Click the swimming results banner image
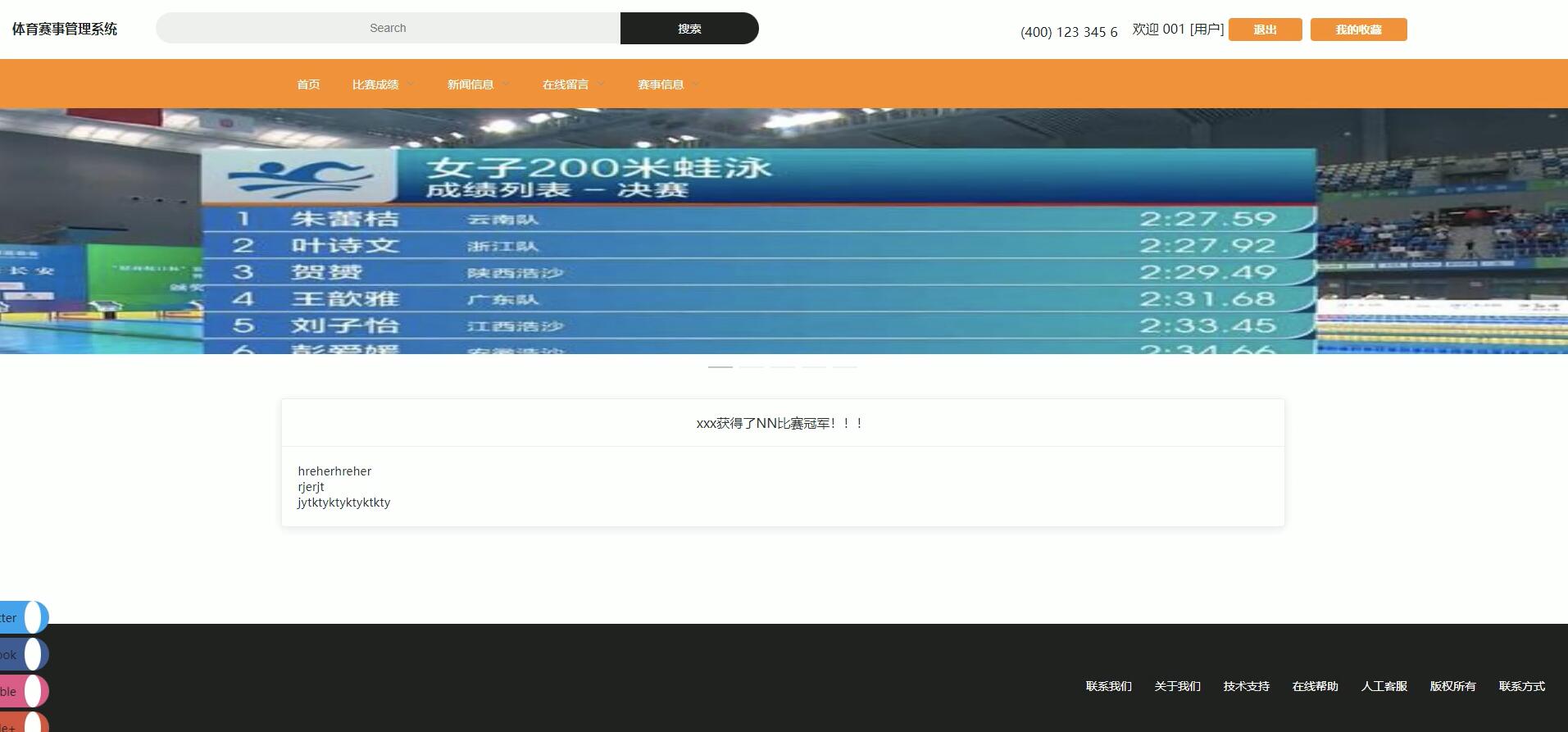The height and width of the screenshot is (732, 1568). click(x=784, y=231)
